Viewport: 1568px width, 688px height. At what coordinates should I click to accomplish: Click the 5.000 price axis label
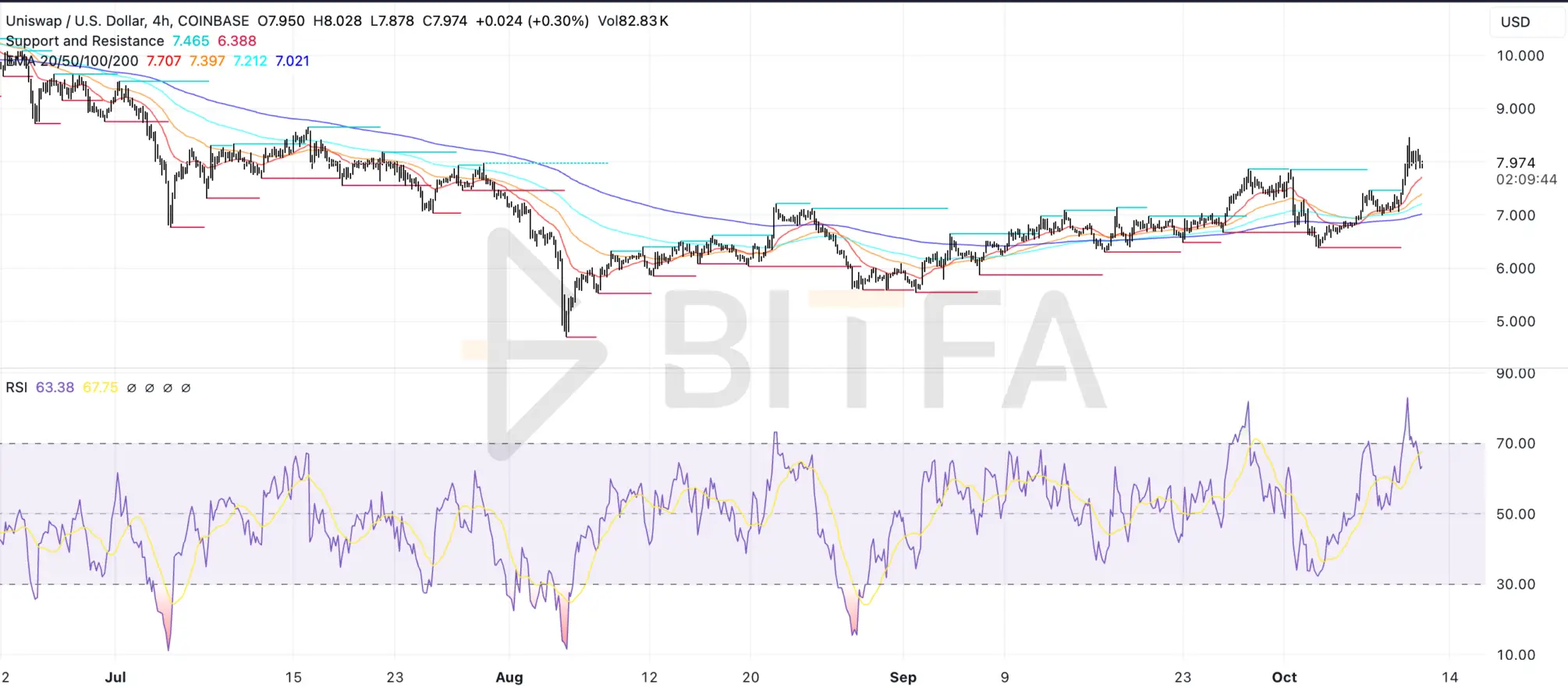pyautogui.click(x=1516, y=322)
